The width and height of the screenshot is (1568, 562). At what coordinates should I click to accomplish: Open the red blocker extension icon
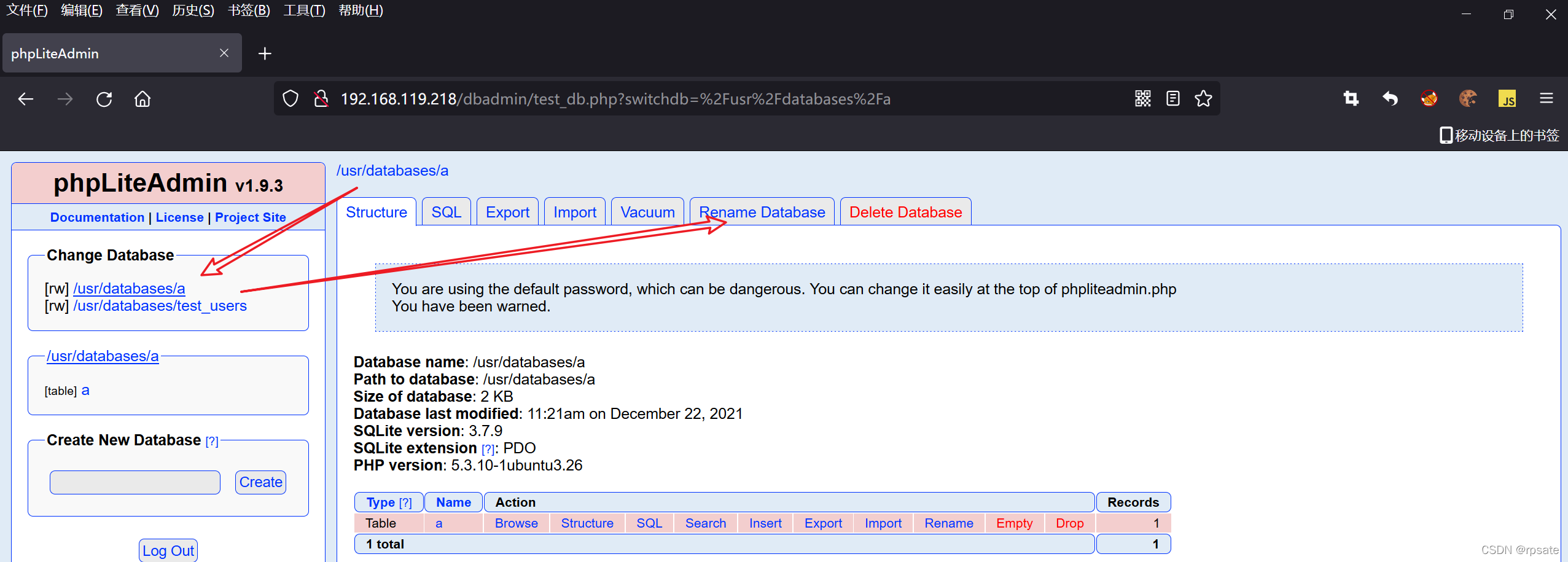(1429, 98)
